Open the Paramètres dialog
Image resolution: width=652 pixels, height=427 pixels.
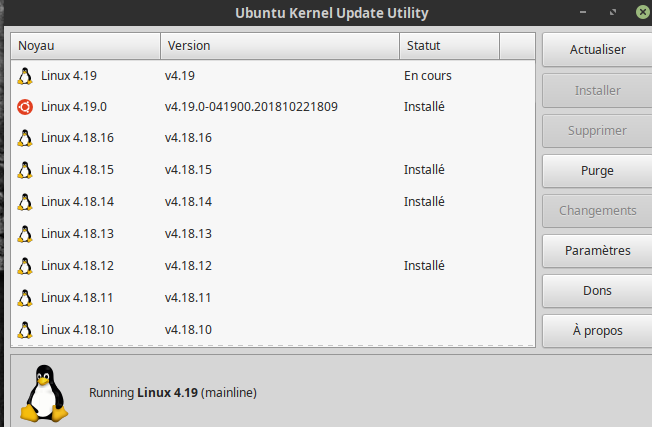point(597,250)
